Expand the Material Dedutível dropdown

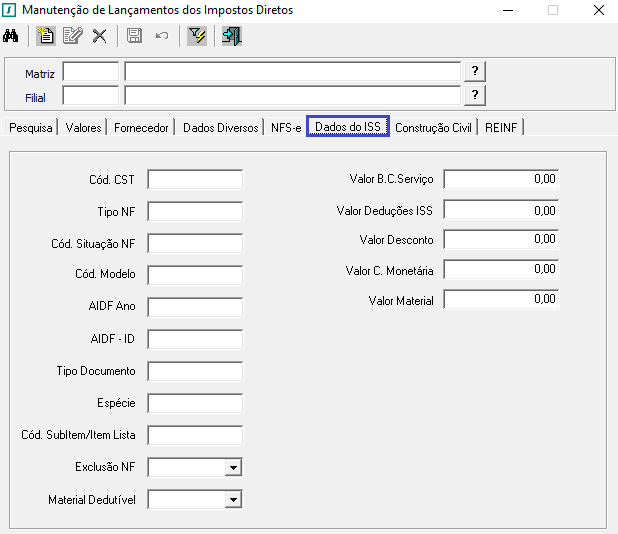coord(233,499)
